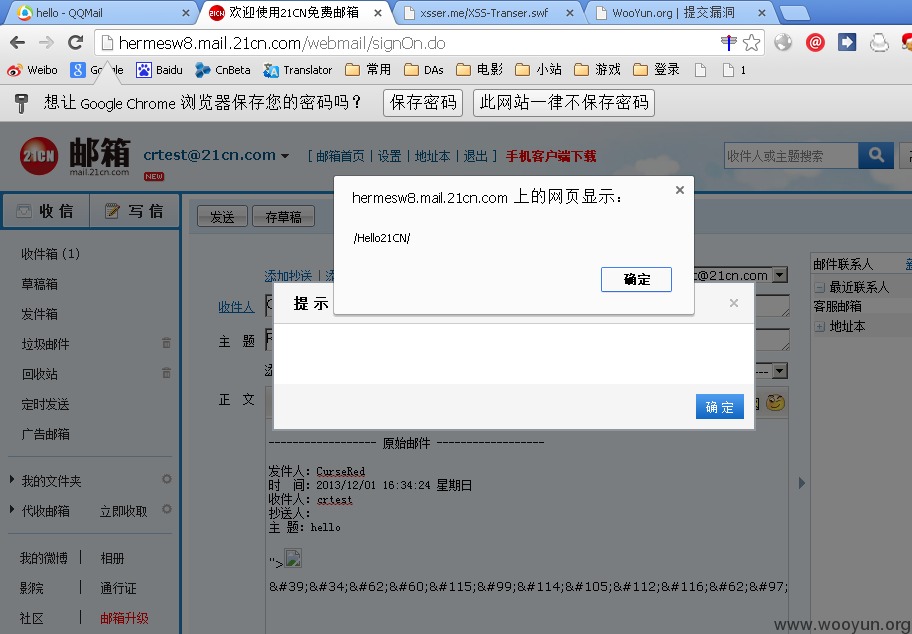The width and height of the screenshot is (912, 634).
Task: Open the Translator bookmark
Action: tap(297, 70)
